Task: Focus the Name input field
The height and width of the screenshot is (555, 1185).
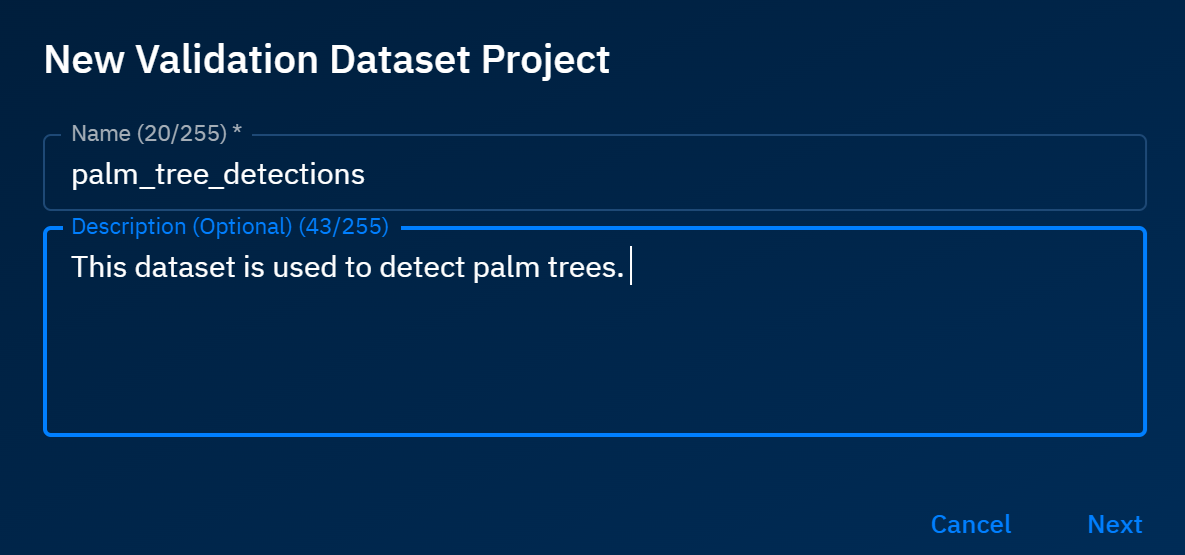Action: point(700,175)
